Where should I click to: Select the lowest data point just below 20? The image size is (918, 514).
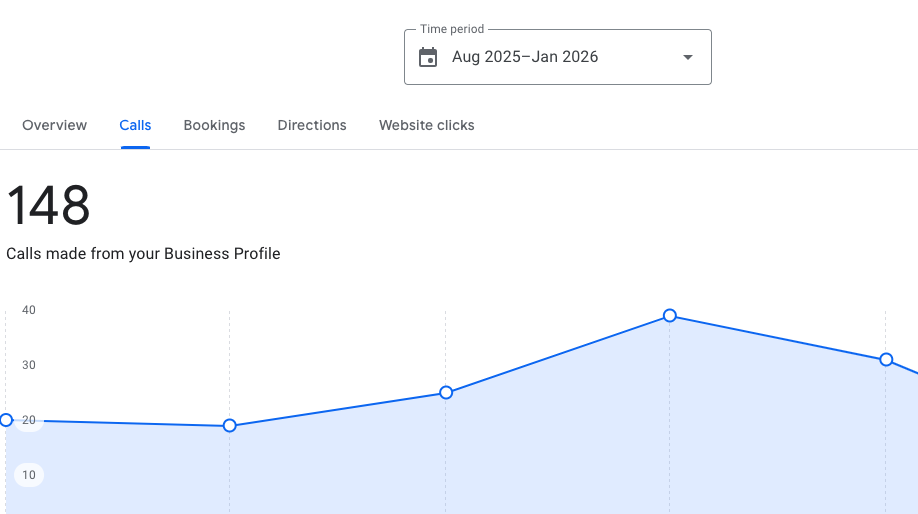tap(229, 425)
